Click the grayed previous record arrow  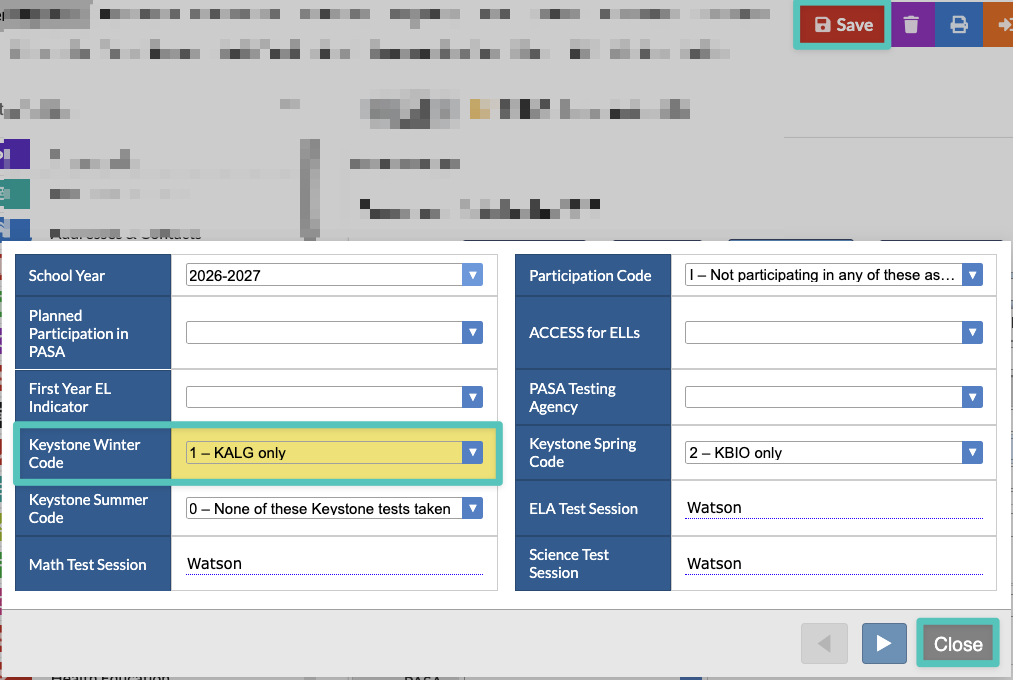click(824, 643)
